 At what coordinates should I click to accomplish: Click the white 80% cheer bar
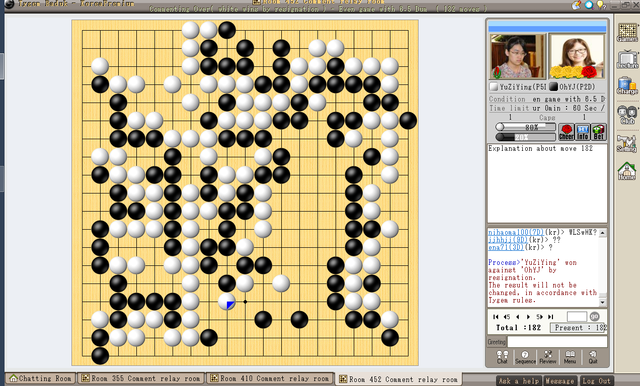click(526, 127)
